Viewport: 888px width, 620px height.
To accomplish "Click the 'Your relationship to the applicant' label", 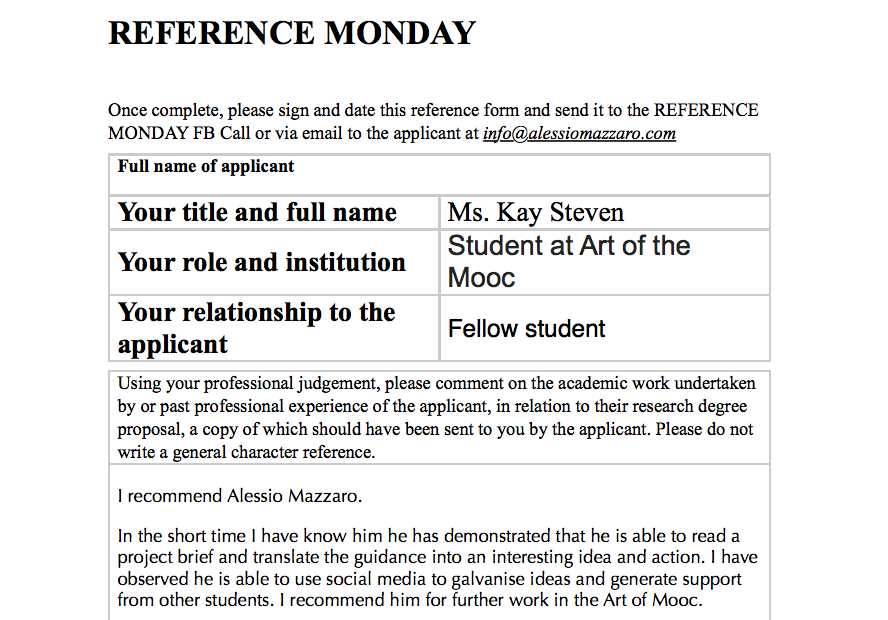I will [x=257, y=328].
